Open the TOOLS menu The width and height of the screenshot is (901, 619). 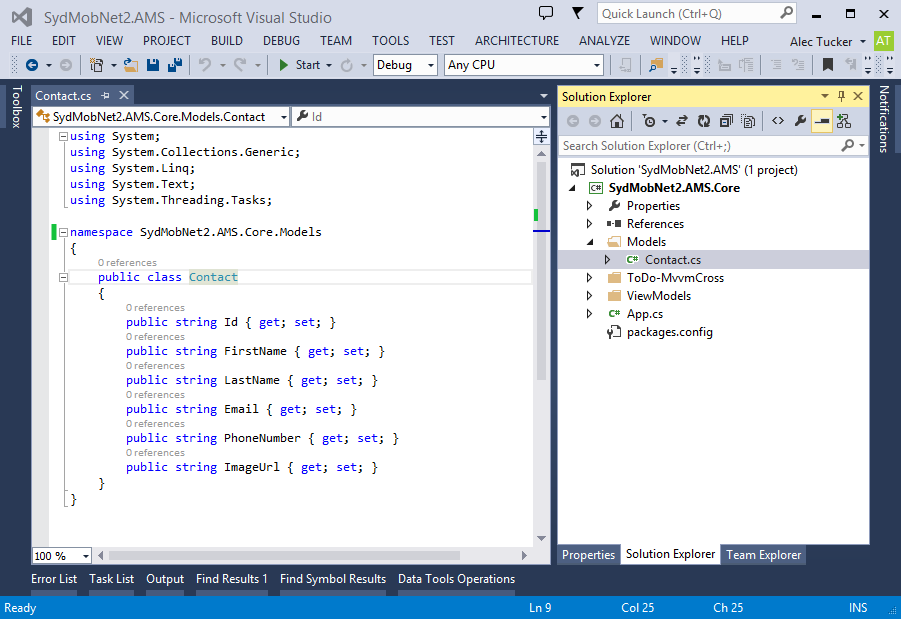point(391,41)
